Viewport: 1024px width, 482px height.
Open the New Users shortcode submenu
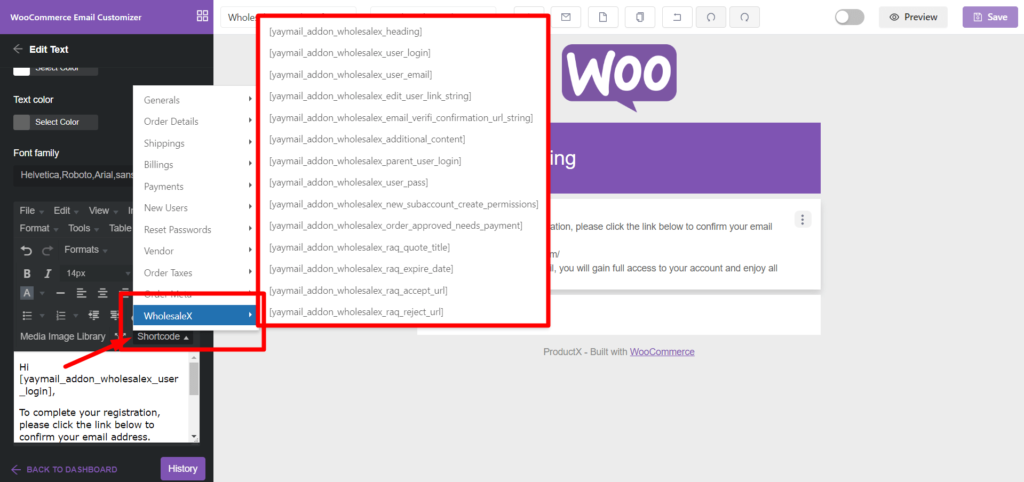(196, 208)
